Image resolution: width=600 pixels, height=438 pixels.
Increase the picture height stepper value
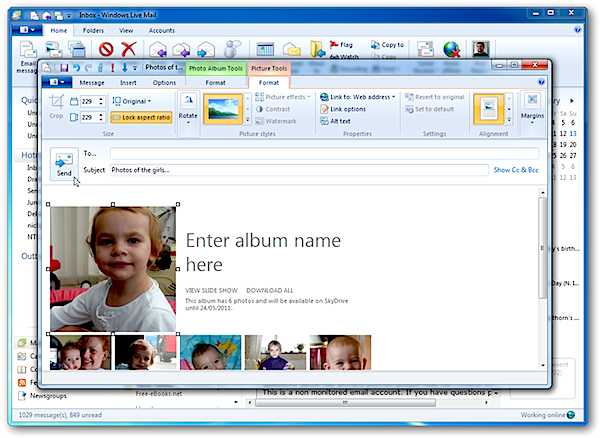[101, 114]
